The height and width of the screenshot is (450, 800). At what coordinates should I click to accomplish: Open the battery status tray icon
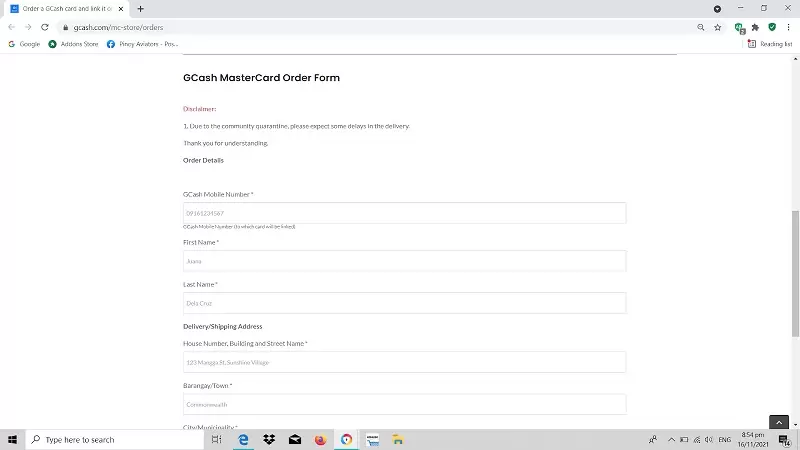point(684,440)
